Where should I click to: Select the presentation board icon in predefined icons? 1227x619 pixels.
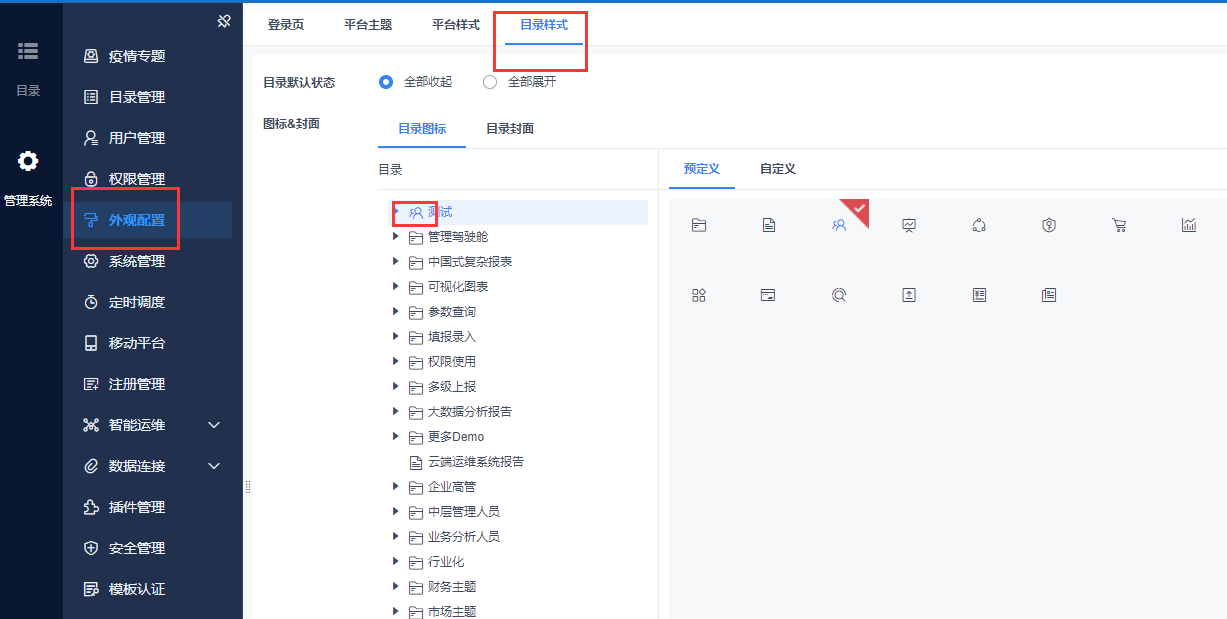coord(909,225)
